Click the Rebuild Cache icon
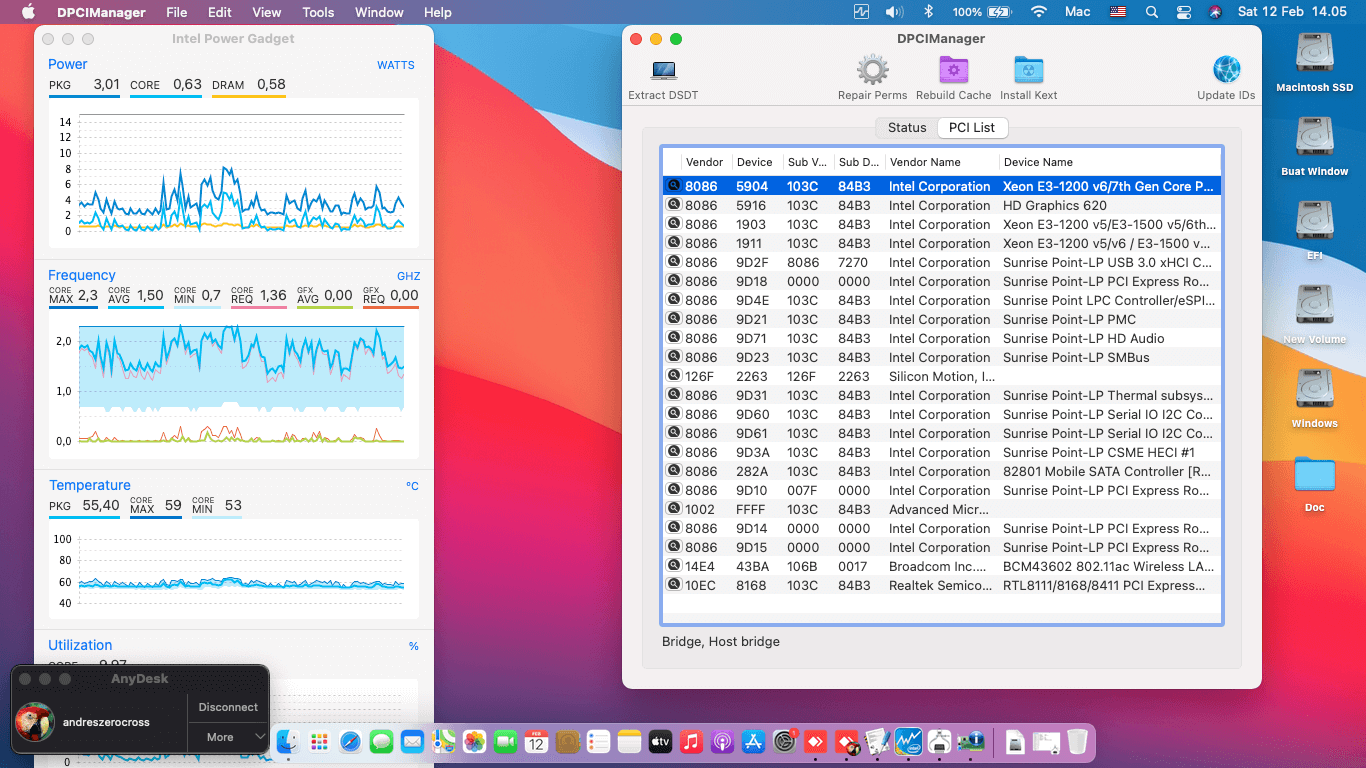The height and width of the screenshot is (768, 1366). coord(953,70)
